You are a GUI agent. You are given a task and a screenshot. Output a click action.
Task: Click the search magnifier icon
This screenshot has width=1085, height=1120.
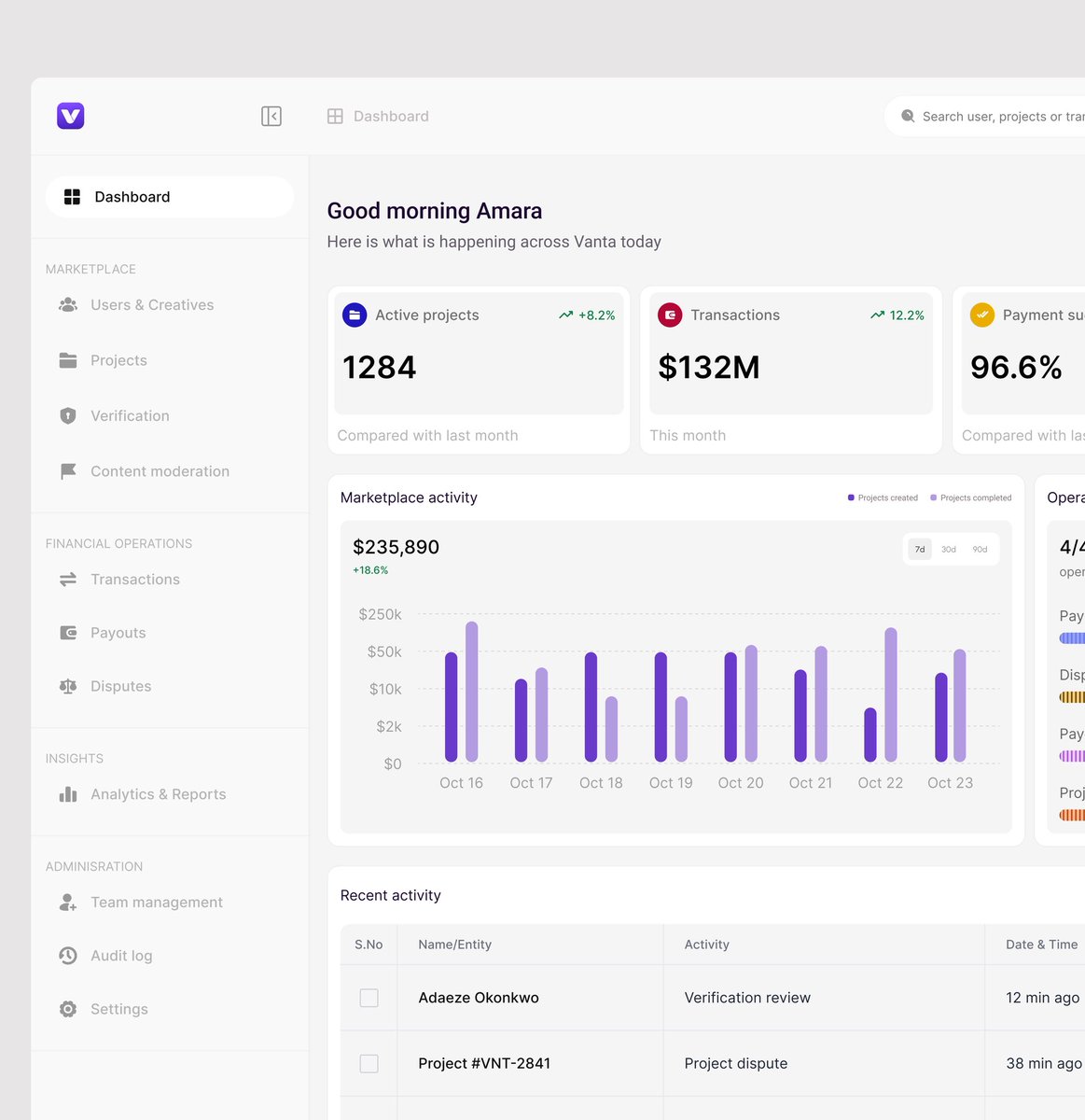coord(908,116)
